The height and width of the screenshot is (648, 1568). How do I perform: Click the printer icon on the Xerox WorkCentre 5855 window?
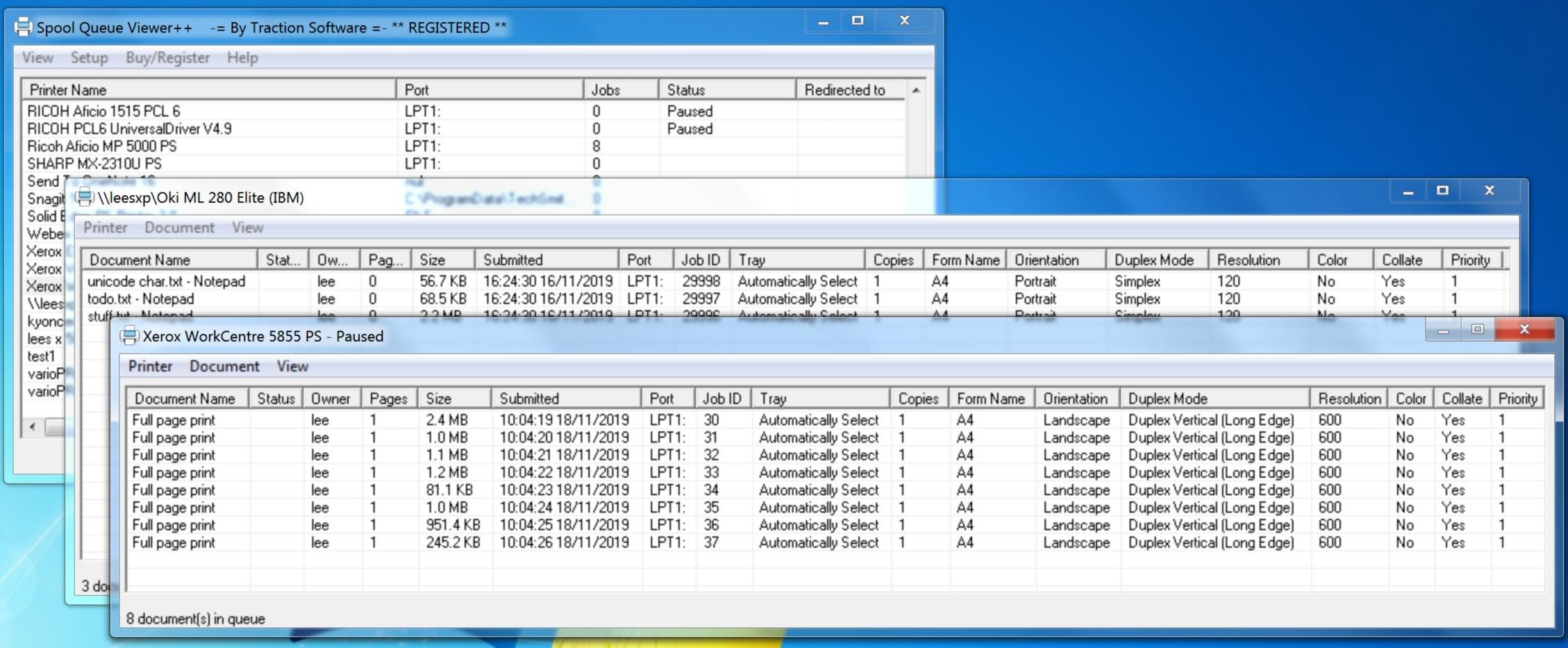tap(129, 336)
